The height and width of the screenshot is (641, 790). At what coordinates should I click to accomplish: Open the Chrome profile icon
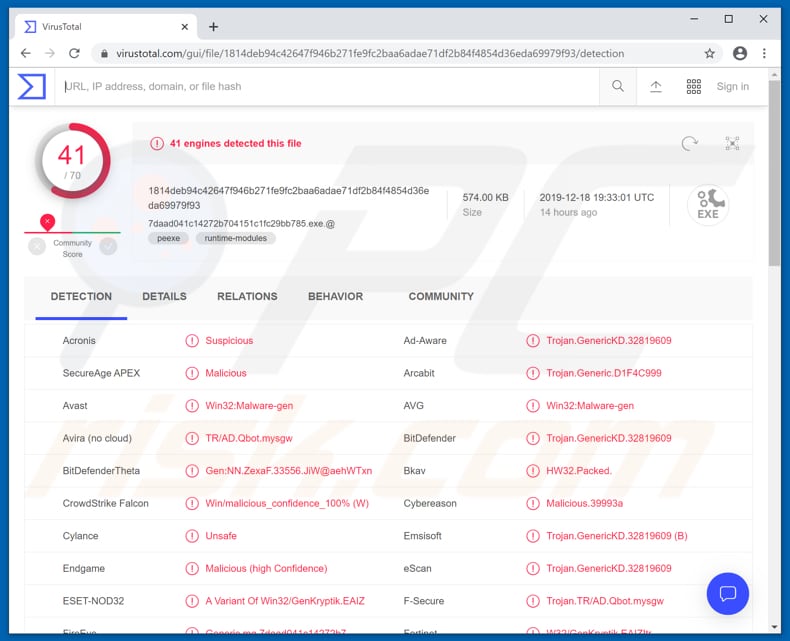coord(740,53)
